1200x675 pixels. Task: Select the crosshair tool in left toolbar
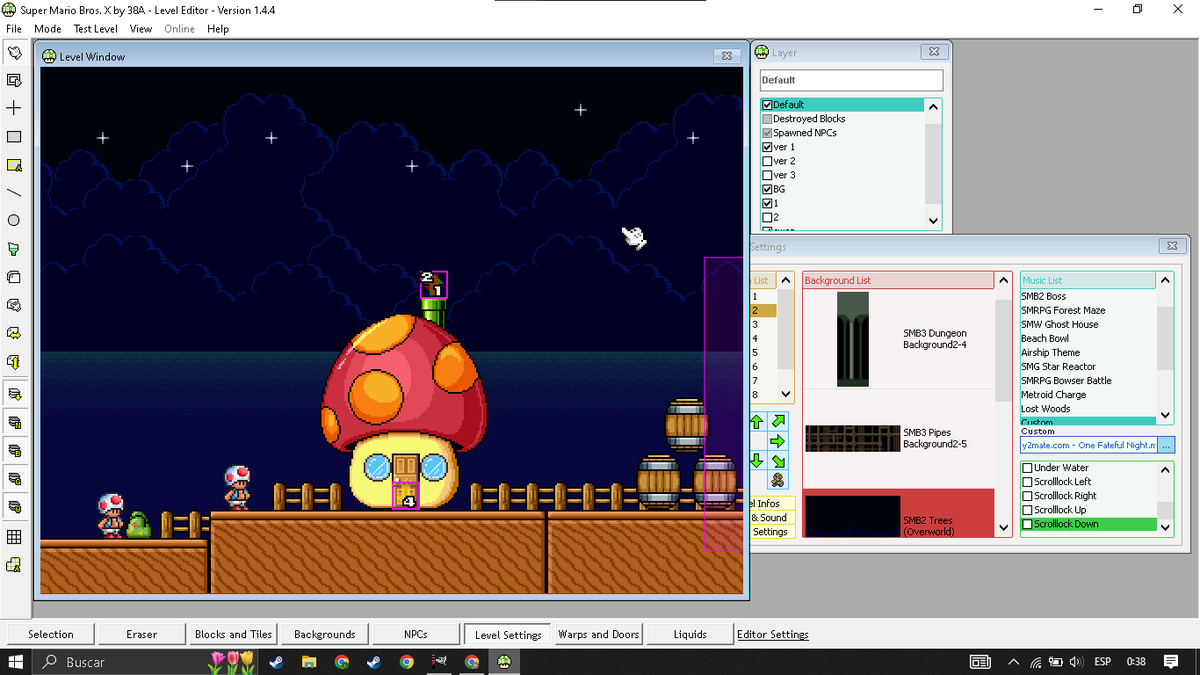[14, 108]
